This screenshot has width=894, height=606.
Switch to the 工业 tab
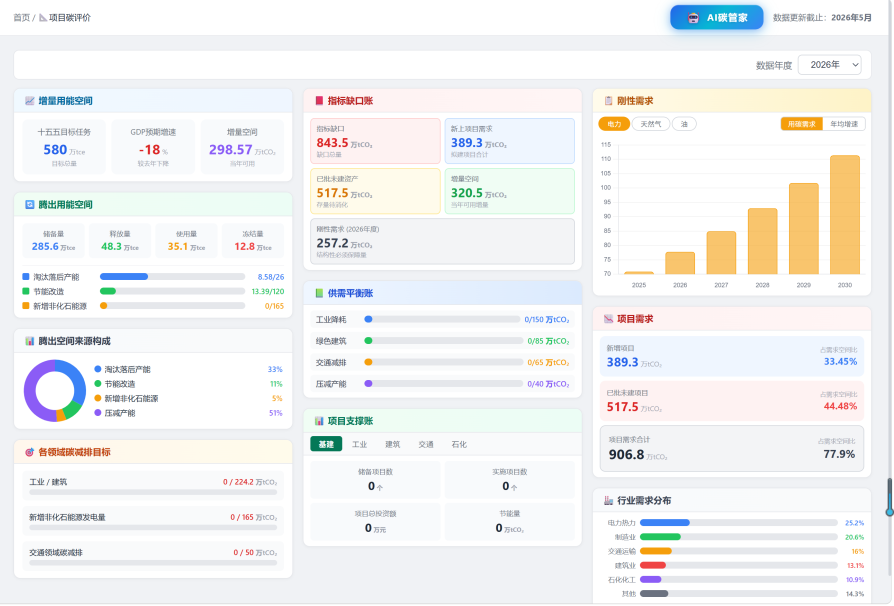click(360, 444)
